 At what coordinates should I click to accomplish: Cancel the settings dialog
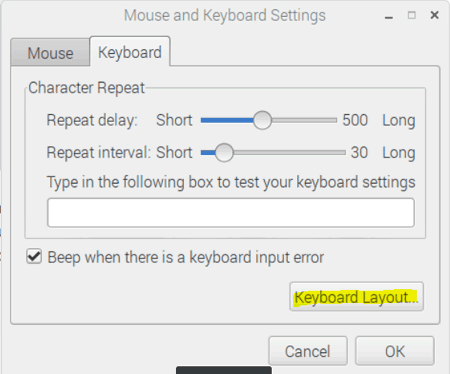click(308, 351)
